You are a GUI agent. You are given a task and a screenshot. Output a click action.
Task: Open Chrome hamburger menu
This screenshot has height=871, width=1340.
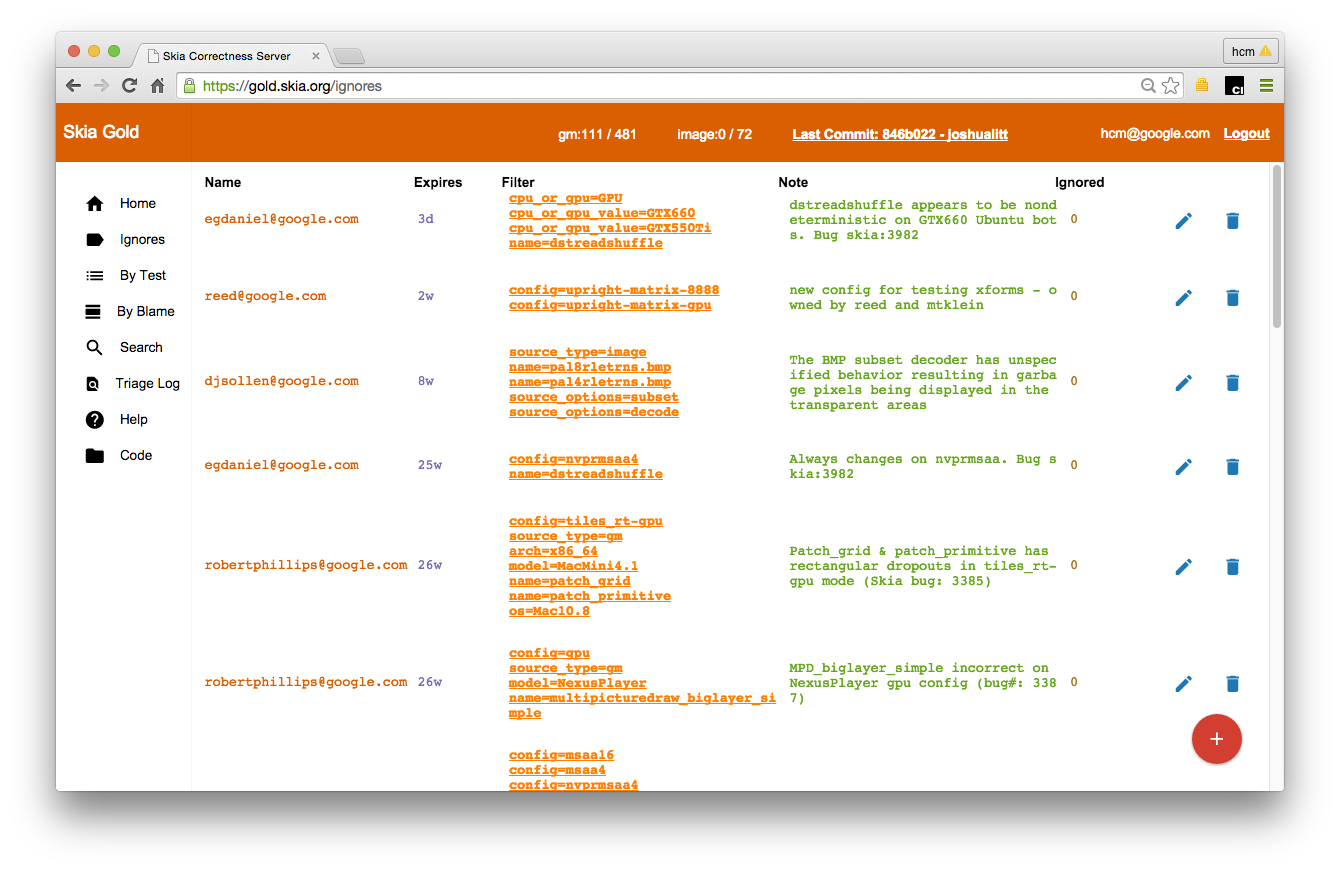tap(1266, 86)
